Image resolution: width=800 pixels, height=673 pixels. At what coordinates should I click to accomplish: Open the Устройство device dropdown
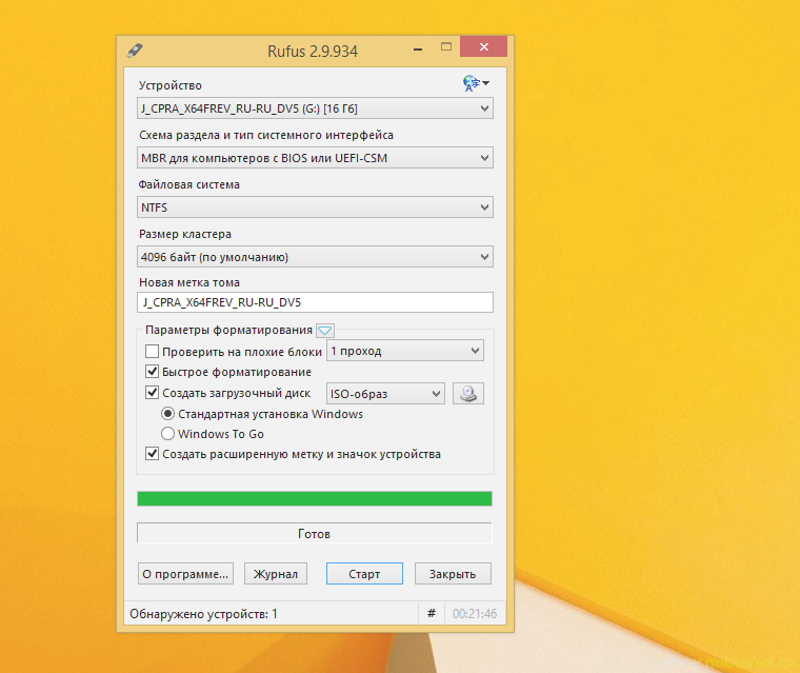click(x=315, y=109)
